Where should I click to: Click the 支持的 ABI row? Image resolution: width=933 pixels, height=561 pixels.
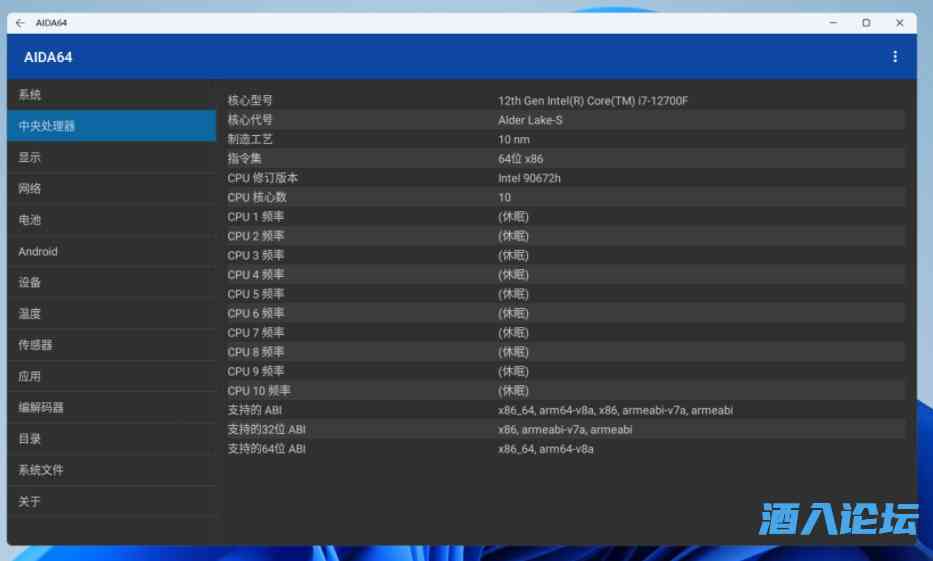click(565, 410)
